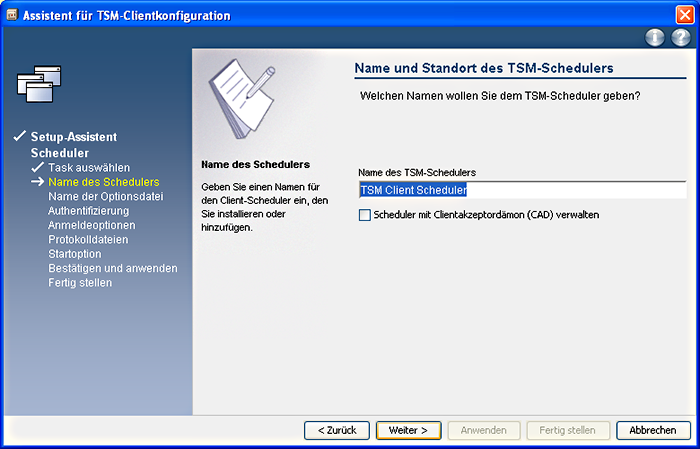The image size is (700, 449).
Task: Cancel the wizard with Abbrechen
Action: (653, 430)
